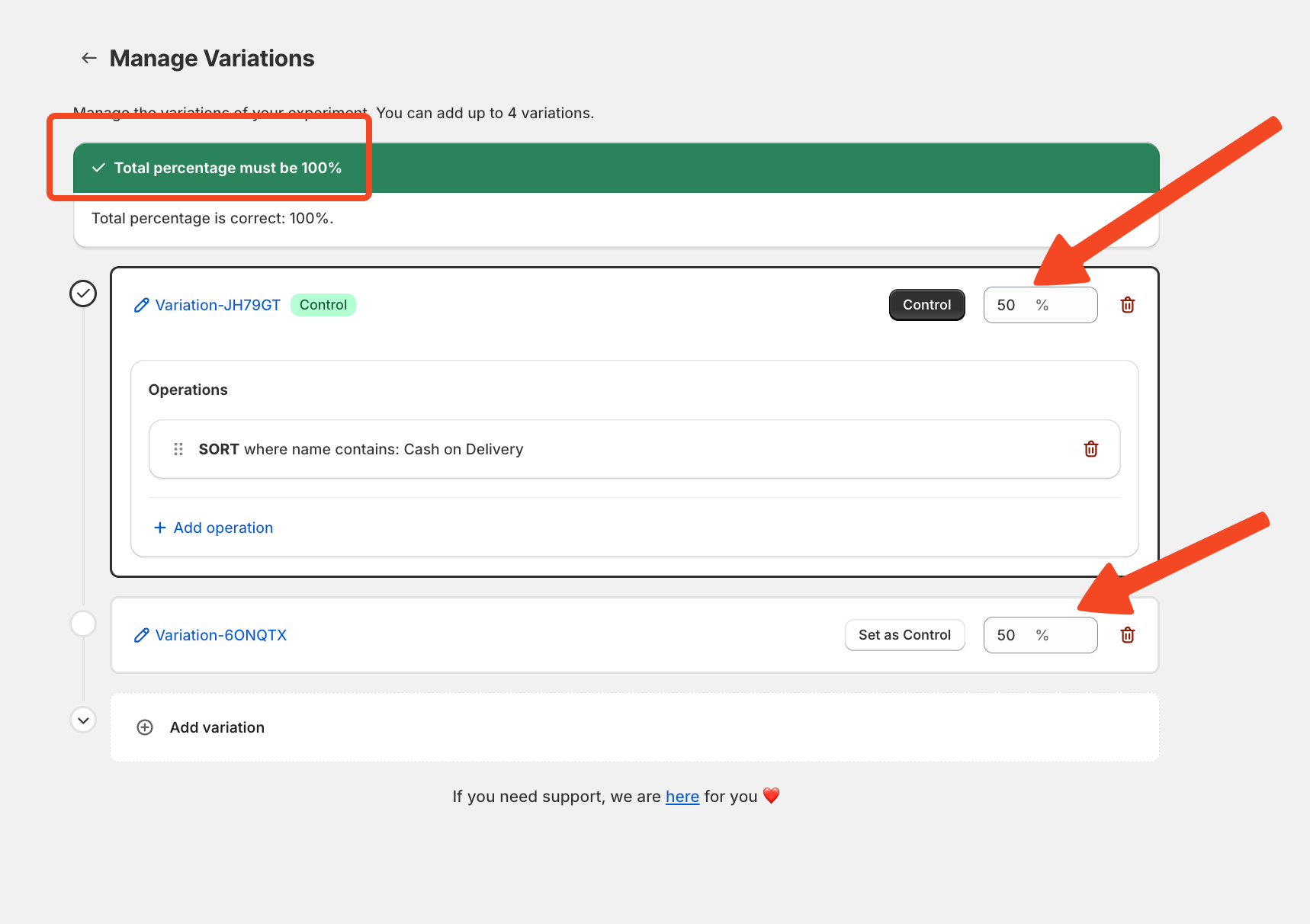Click the pencil icon for Variation-6ONQTX
The image size is (1310, 924).
141,636
